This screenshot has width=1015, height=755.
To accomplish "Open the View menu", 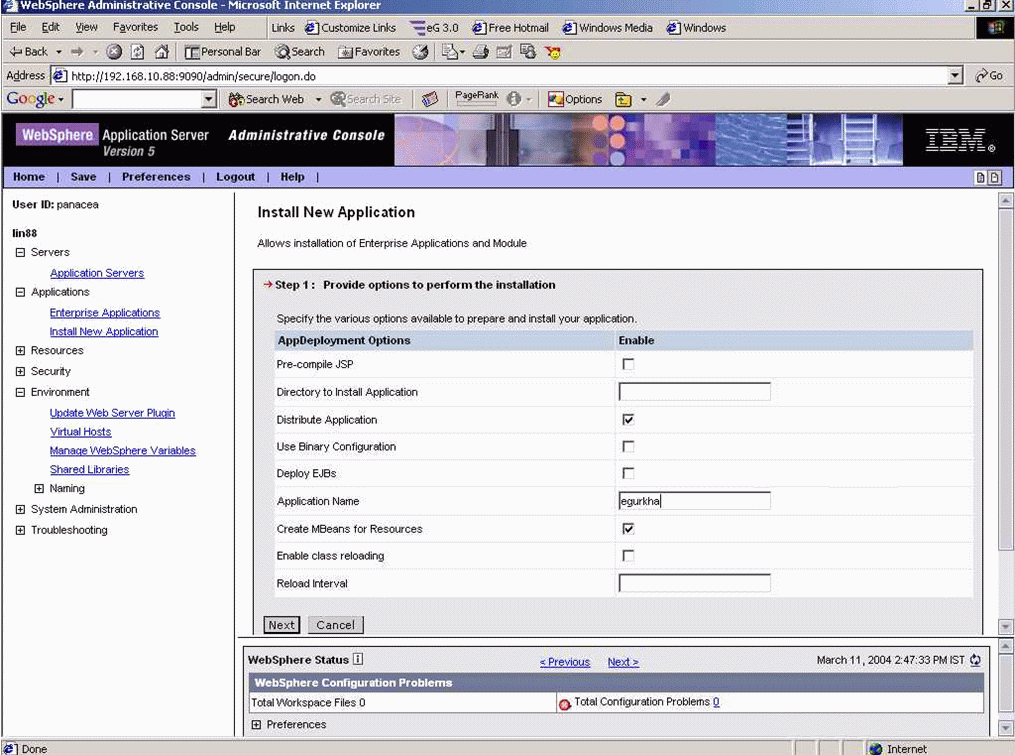I will 86,27.
